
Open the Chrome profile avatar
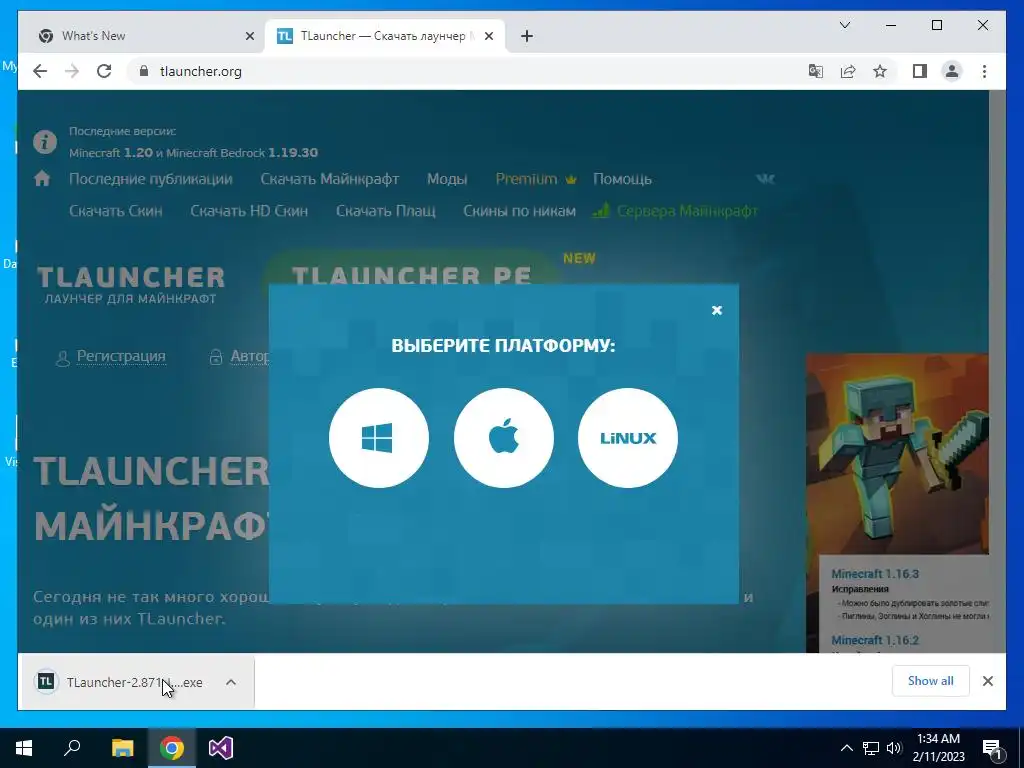pos(952,71)
